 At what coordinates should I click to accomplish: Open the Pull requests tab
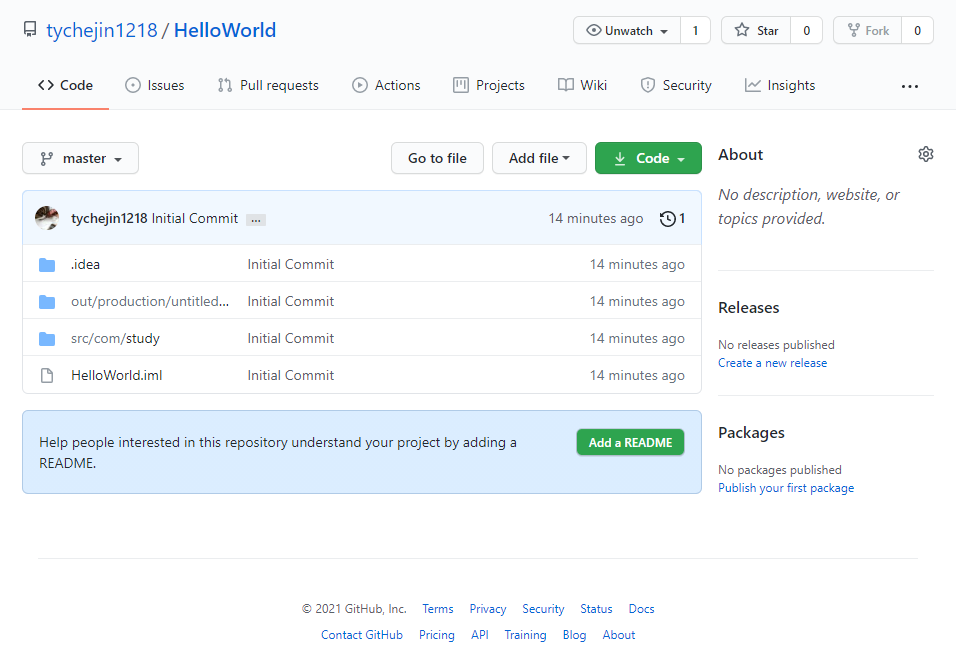pyautogui.click(x=268, y=85)
